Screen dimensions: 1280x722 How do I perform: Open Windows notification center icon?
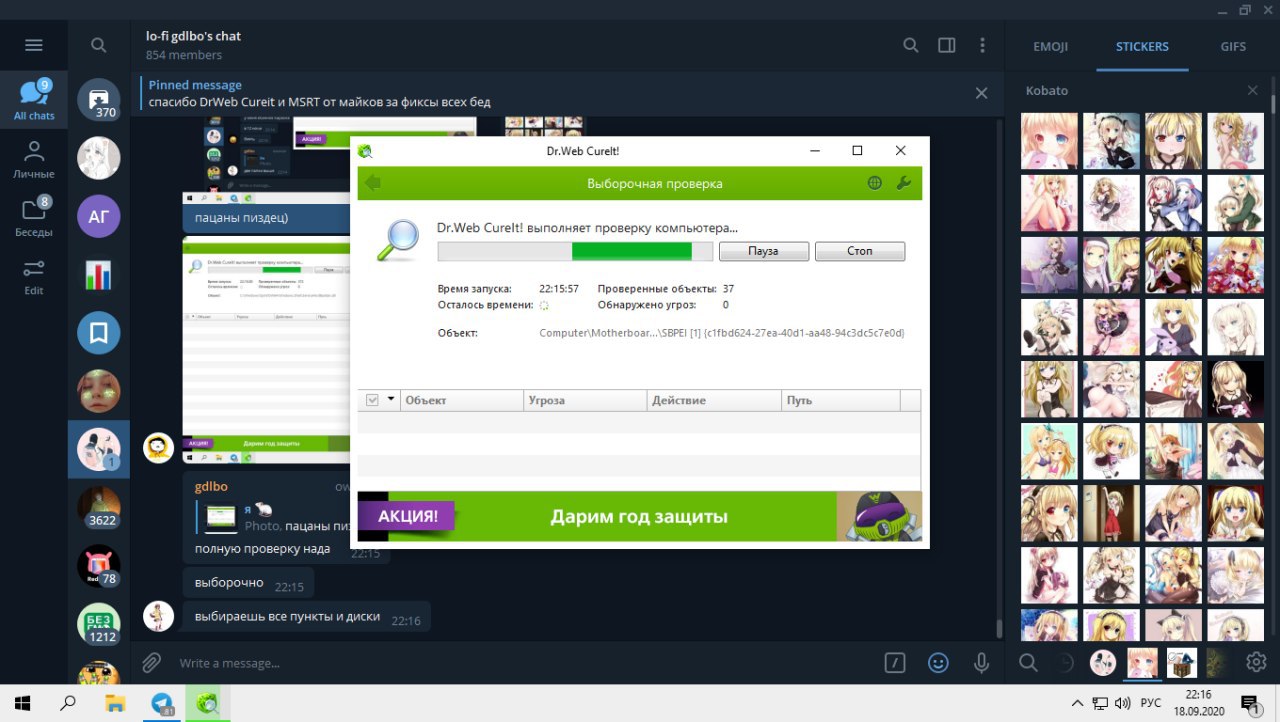pyautogui.click(x=1249, y=703)
